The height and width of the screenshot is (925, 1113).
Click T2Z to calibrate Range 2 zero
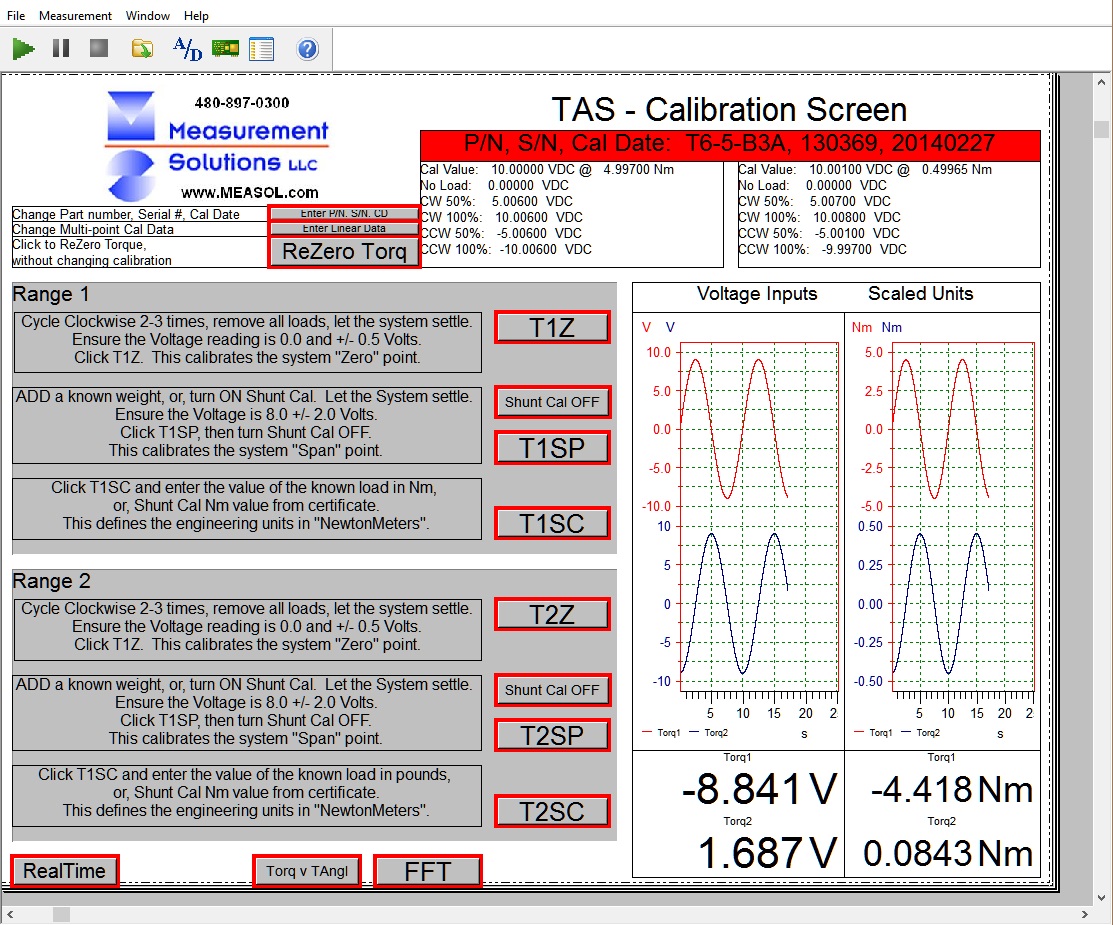pos(552,614)
